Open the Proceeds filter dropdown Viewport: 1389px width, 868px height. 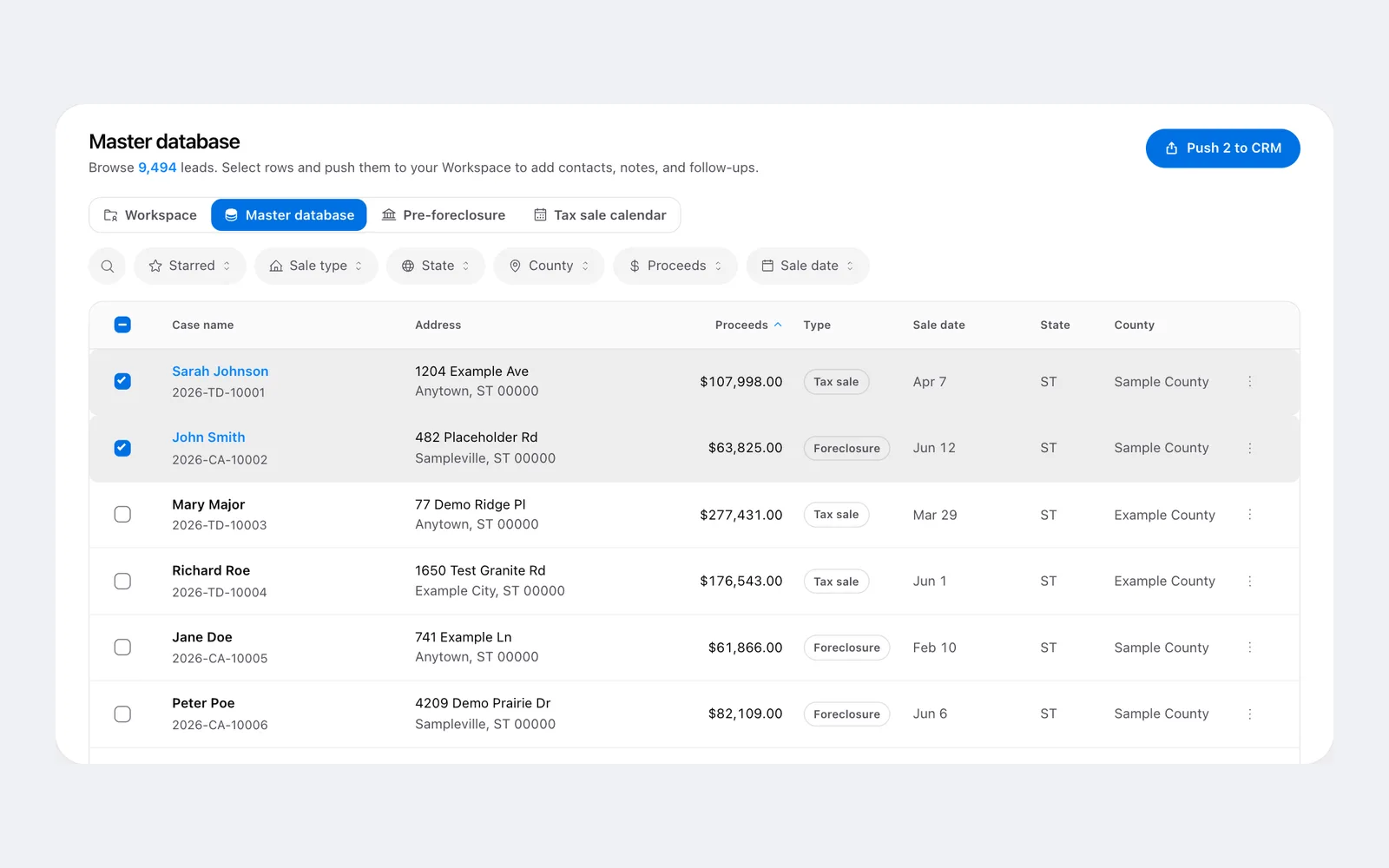(x=675, y=266)
